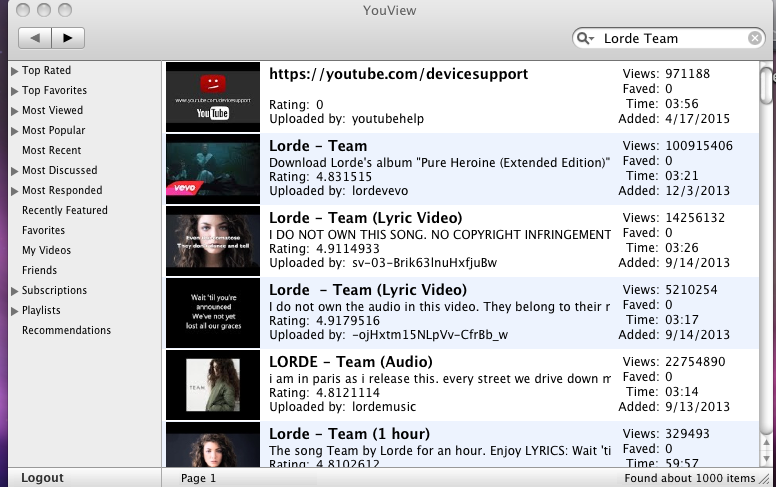Screen dimensions: 776x487
Task: Click Found about 1000 items status
Action: click(x=689, y=478)
